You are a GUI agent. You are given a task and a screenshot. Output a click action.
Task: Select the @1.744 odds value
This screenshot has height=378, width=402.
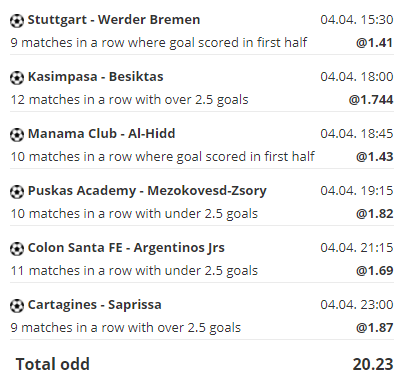(x=371, y=100)
